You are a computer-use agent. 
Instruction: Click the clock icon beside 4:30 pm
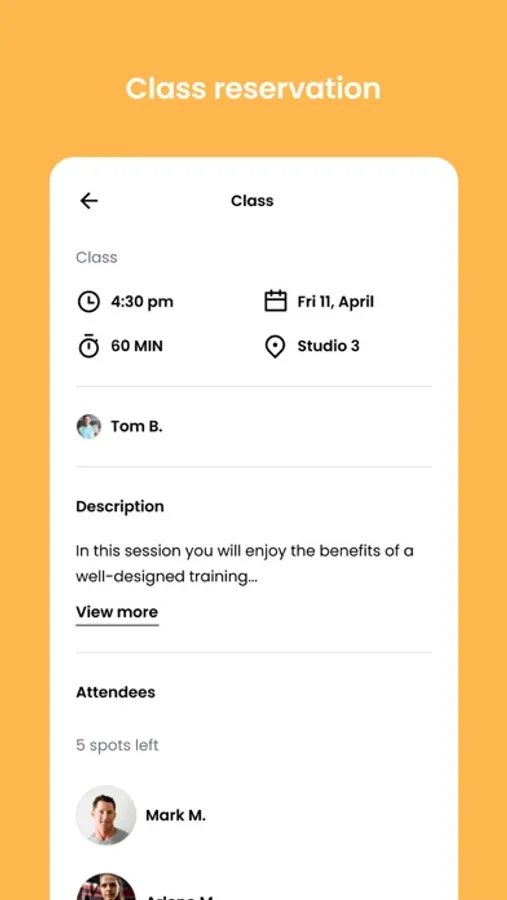[88, 302]
